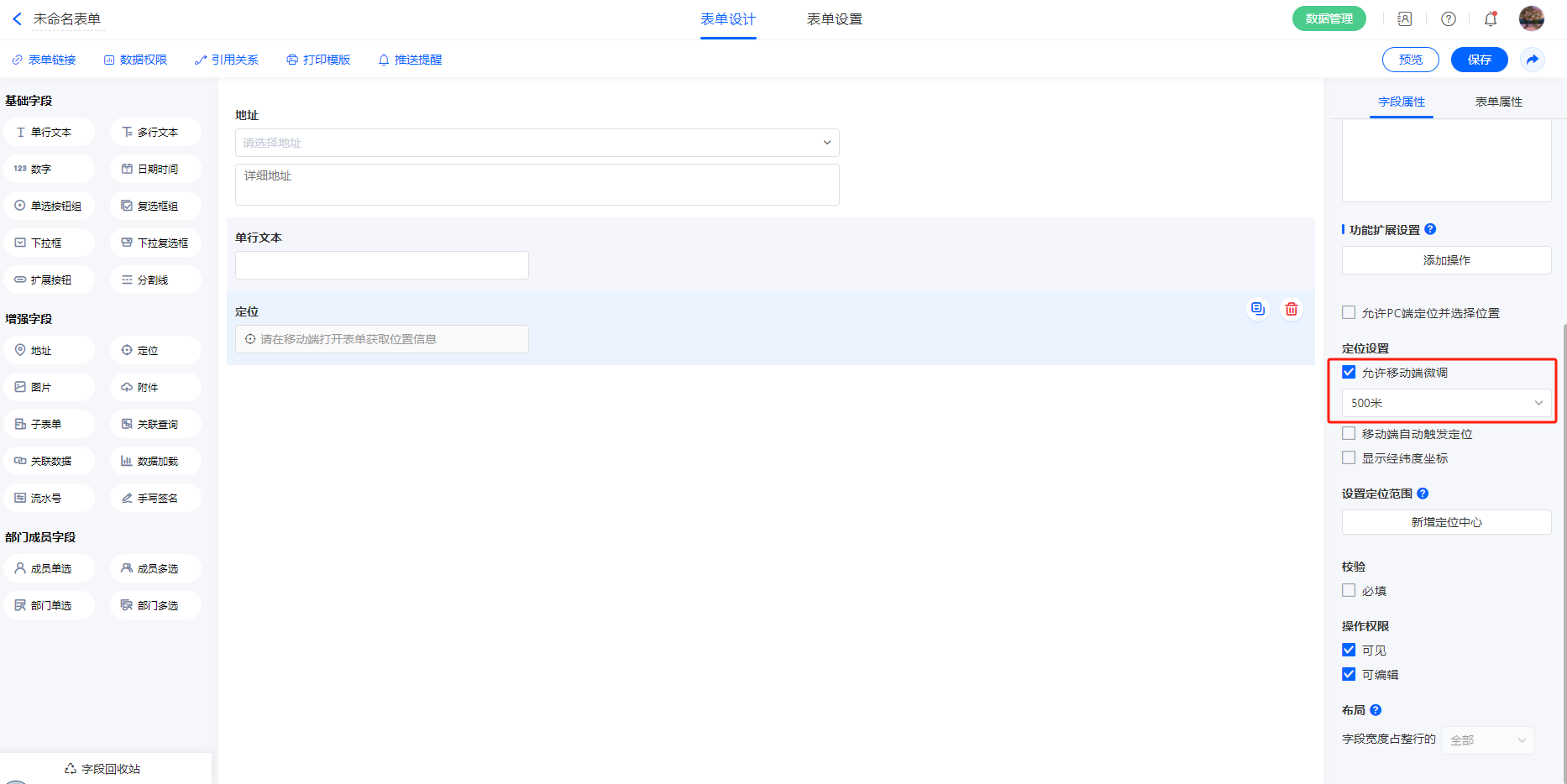Expand the 请选择地址 dropdown
The height and width of the screenshot is (784, 1567).
537,143
